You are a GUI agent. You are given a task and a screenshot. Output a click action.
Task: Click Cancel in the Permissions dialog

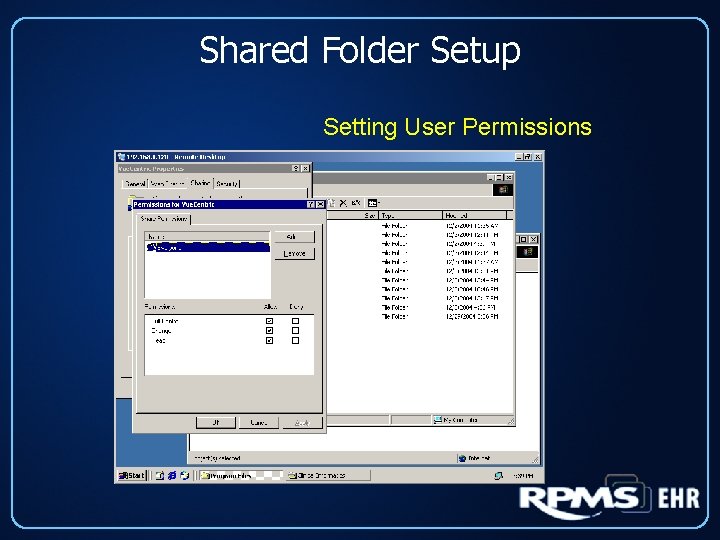click(259, 422)
